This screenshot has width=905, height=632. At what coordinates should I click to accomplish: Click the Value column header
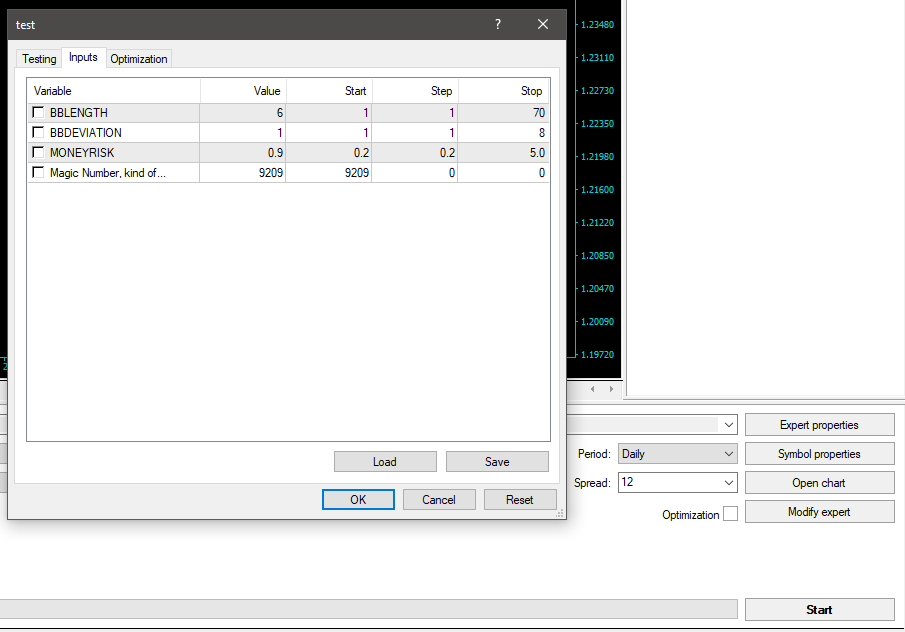[x=243, y=91]
